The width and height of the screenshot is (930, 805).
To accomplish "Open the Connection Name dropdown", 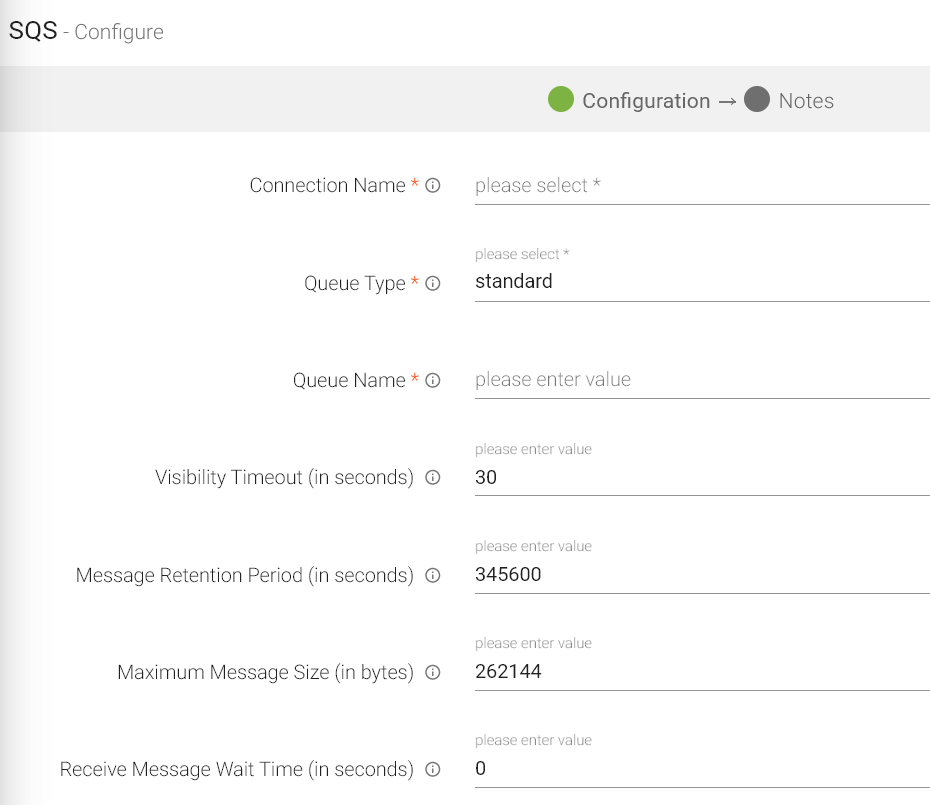I will pos(701,186).
